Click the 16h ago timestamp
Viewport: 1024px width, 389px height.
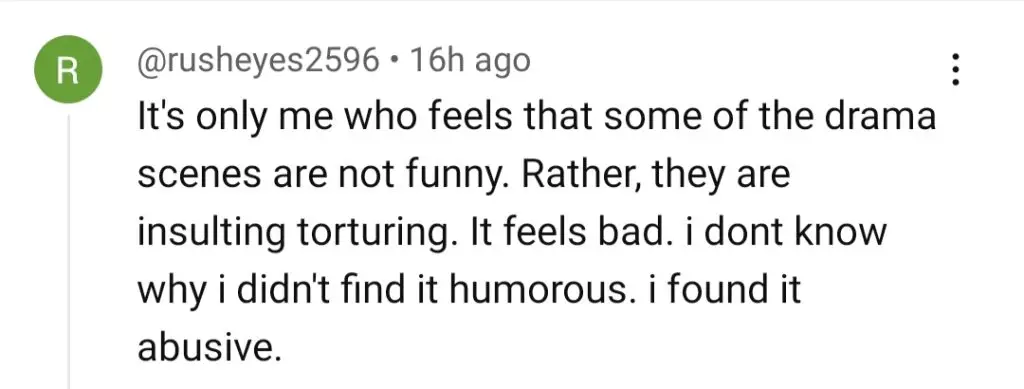click(472, 61)
